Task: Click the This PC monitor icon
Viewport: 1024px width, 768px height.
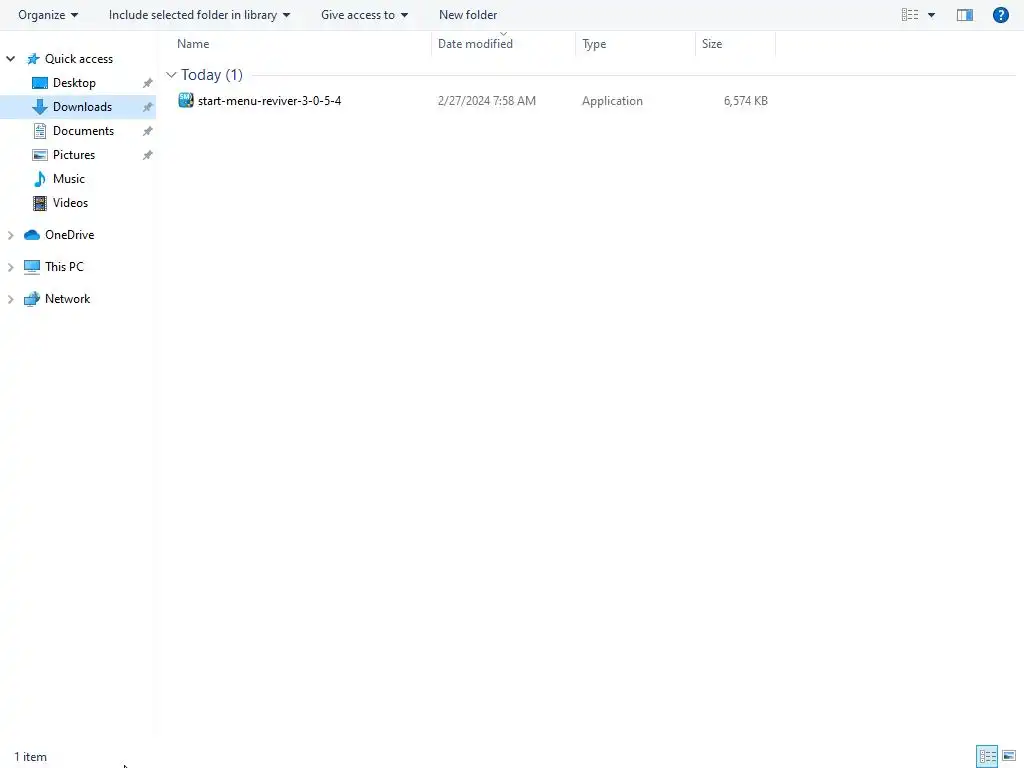Action: click(x=32, y=267)
